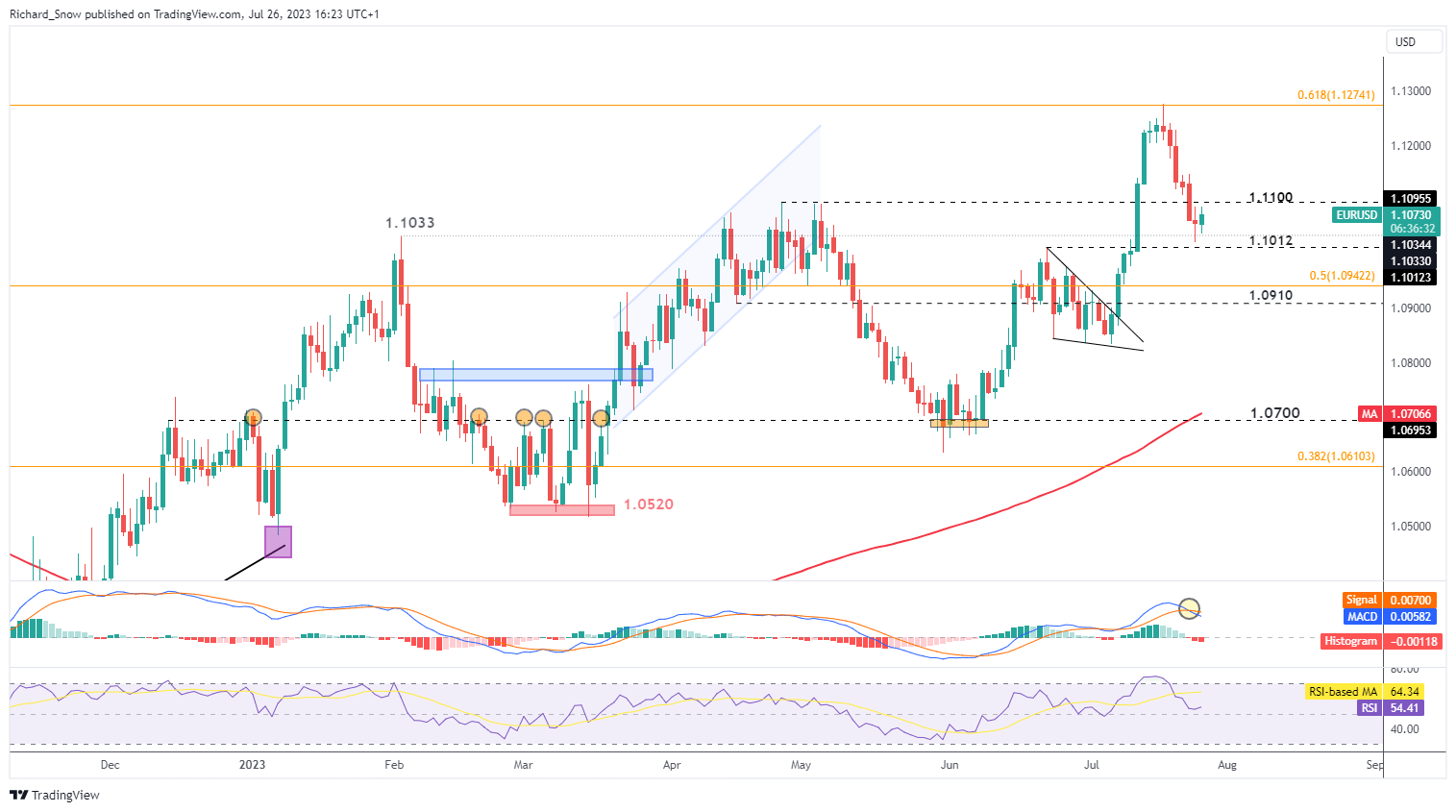Click the countdown timer 06:36:32
This screenshot has width=1456, height=812.
coord(1413,229)
